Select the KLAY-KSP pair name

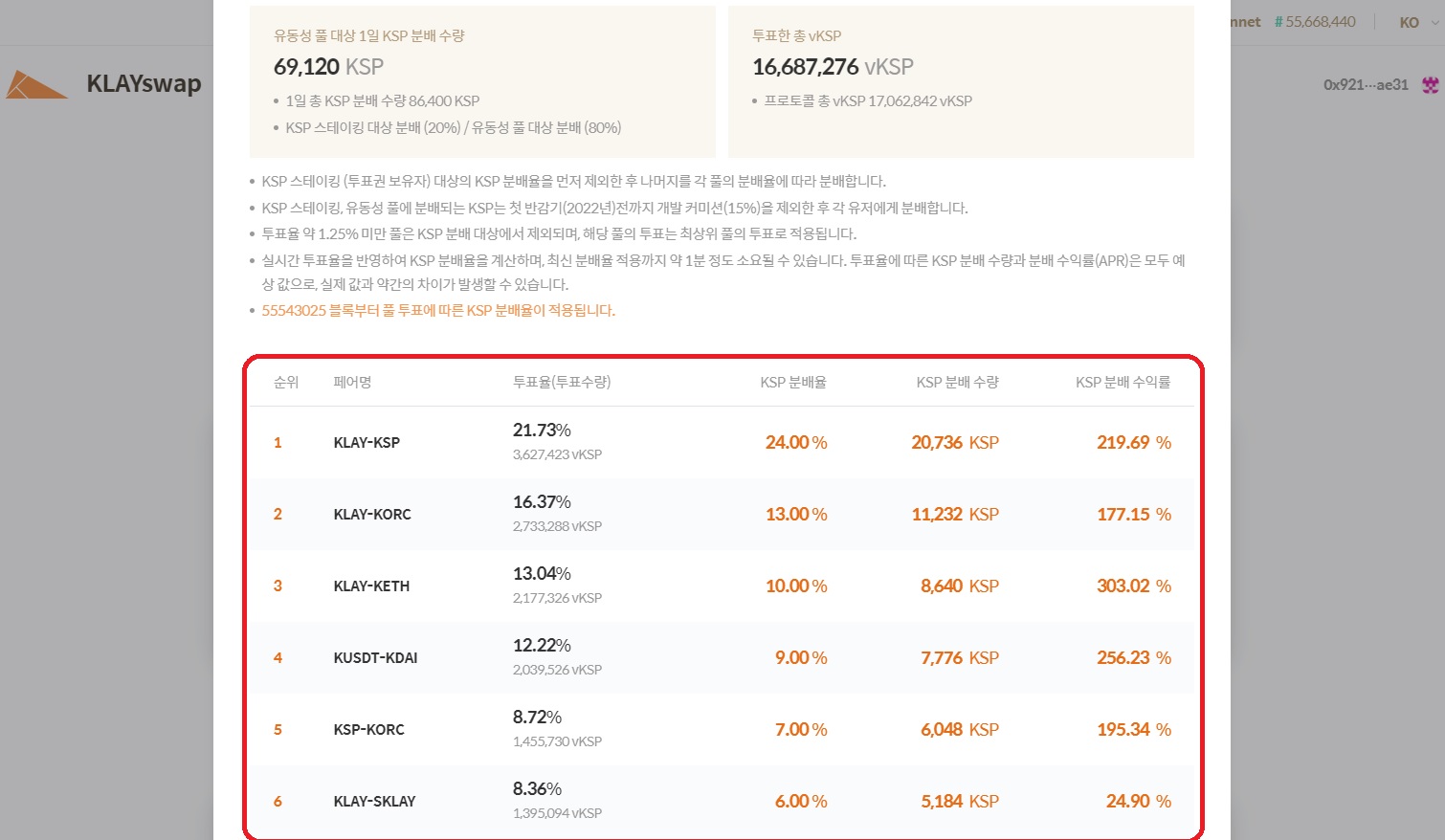pos(367,443)
